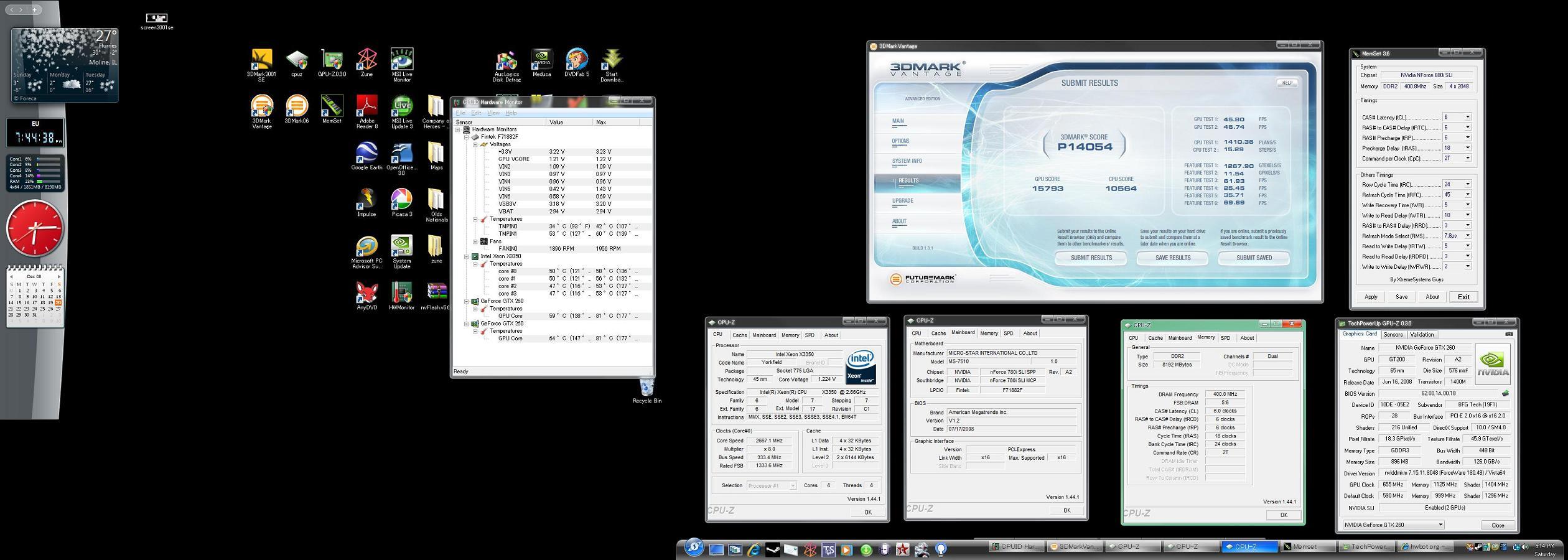
Task: Open the Recycle Bin
Action: click(646, 392)
